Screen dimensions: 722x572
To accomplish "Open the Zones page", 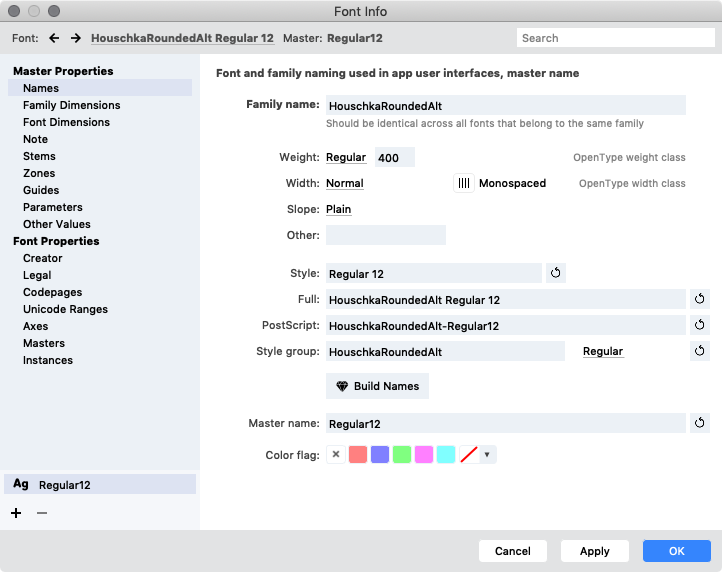I will coord(39,173).
